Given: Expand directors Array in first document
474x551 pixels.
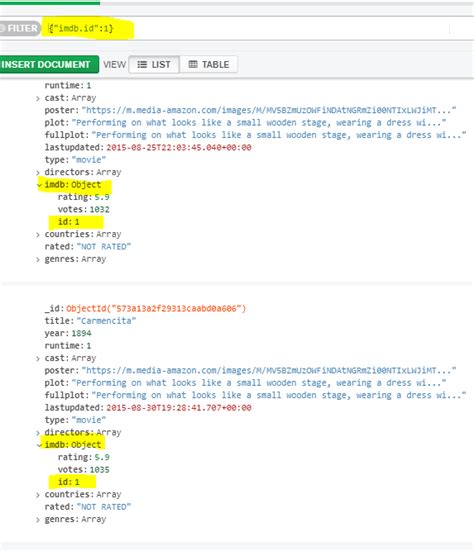Looking at the screenshot, I should click(38, 173).
